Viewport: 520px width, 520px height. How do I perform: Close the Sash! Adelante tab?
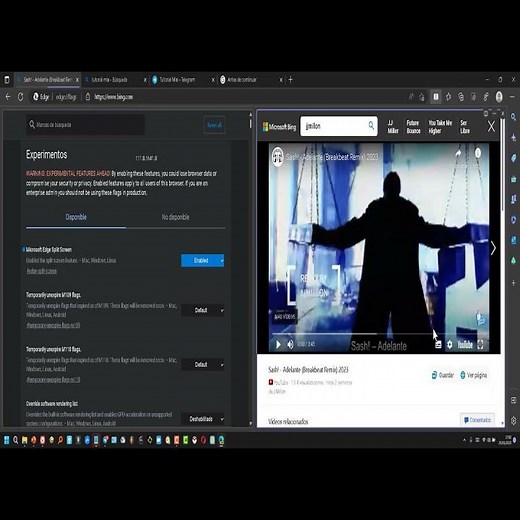[x=77, y=80]
